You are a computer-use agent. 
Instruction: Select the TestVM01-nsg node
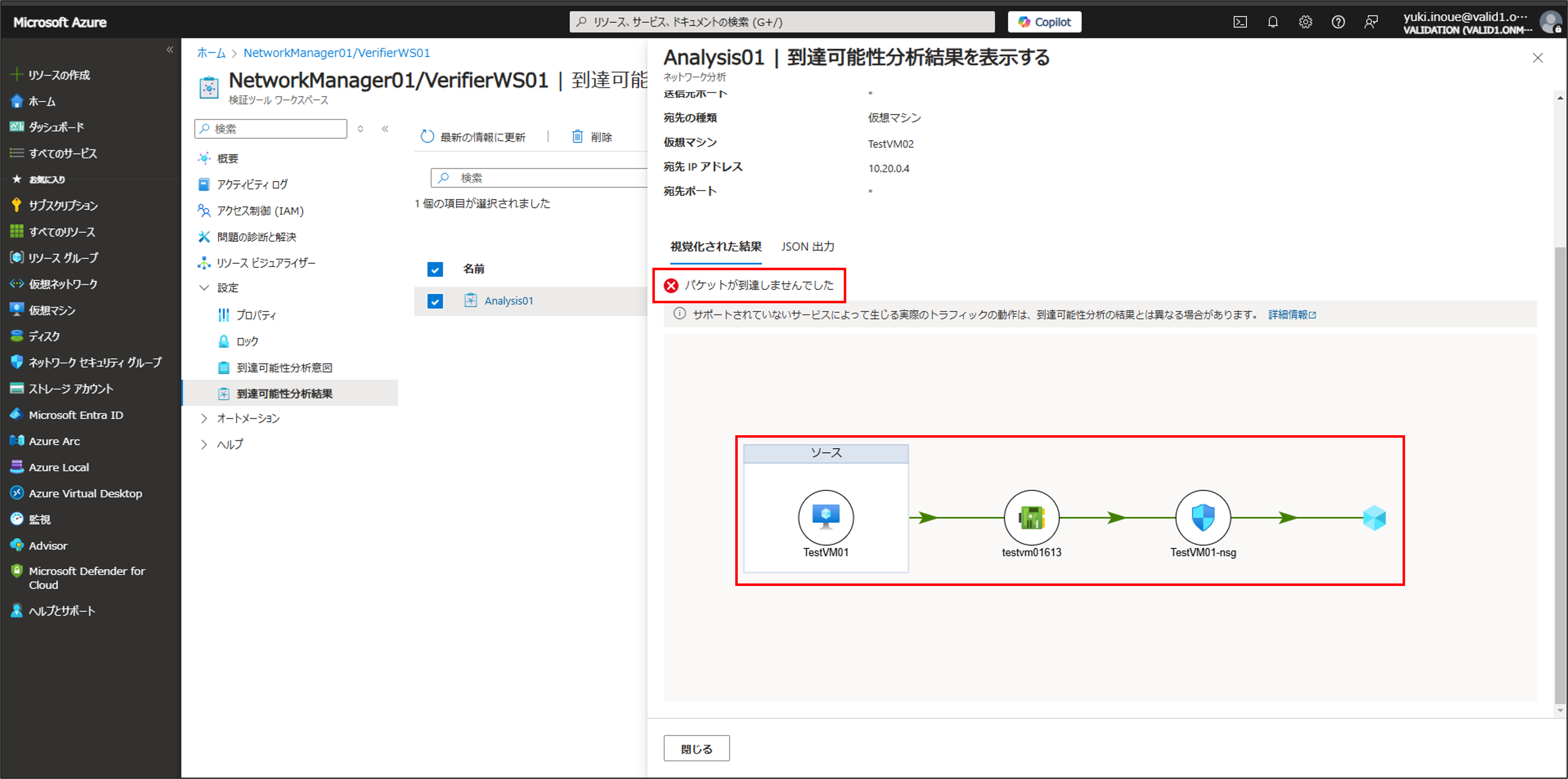(1203, 518)
